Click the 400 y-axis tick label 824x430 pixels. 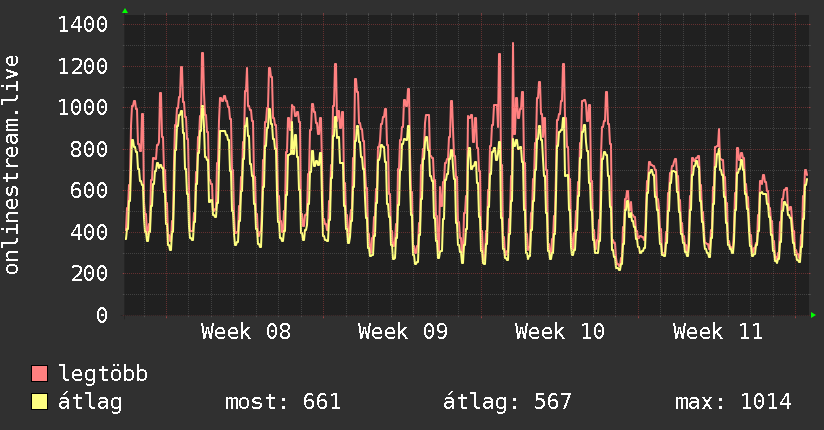pos(89,231)
